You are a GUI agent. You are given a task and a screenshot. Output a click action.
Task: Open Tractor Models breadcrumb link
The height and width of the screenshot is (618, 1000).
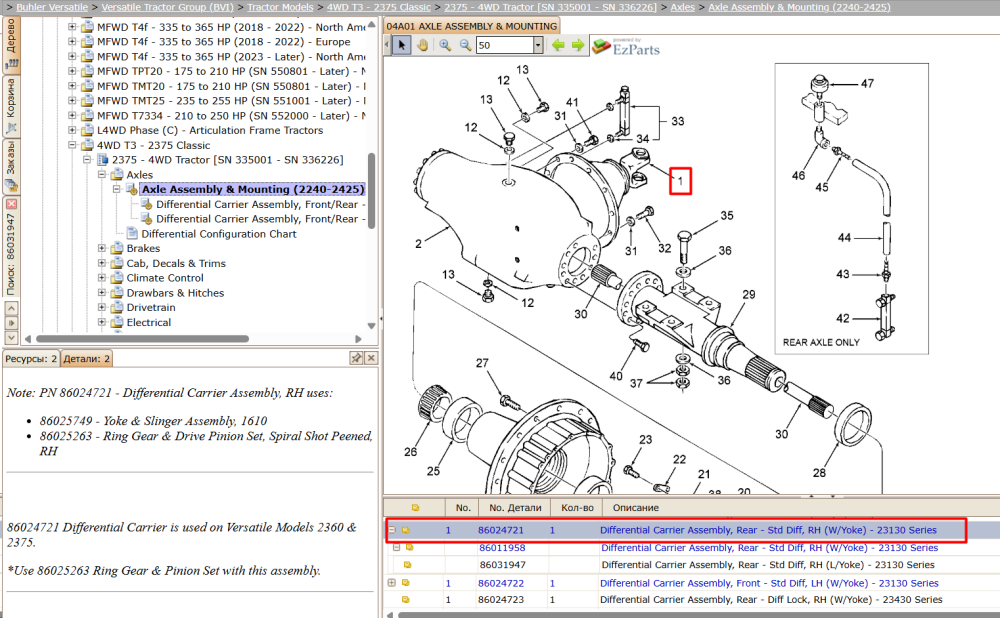[x=280, y=7]
